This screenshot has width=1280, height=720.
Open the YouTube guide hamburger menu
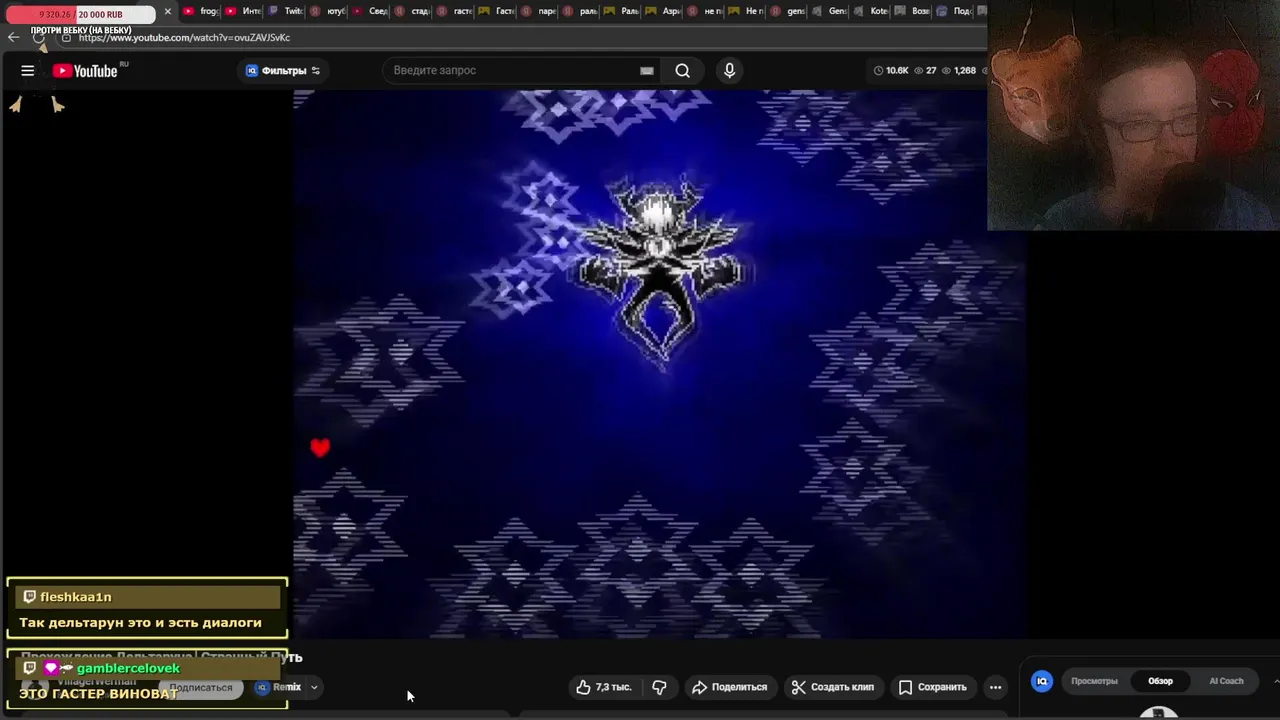28,71
